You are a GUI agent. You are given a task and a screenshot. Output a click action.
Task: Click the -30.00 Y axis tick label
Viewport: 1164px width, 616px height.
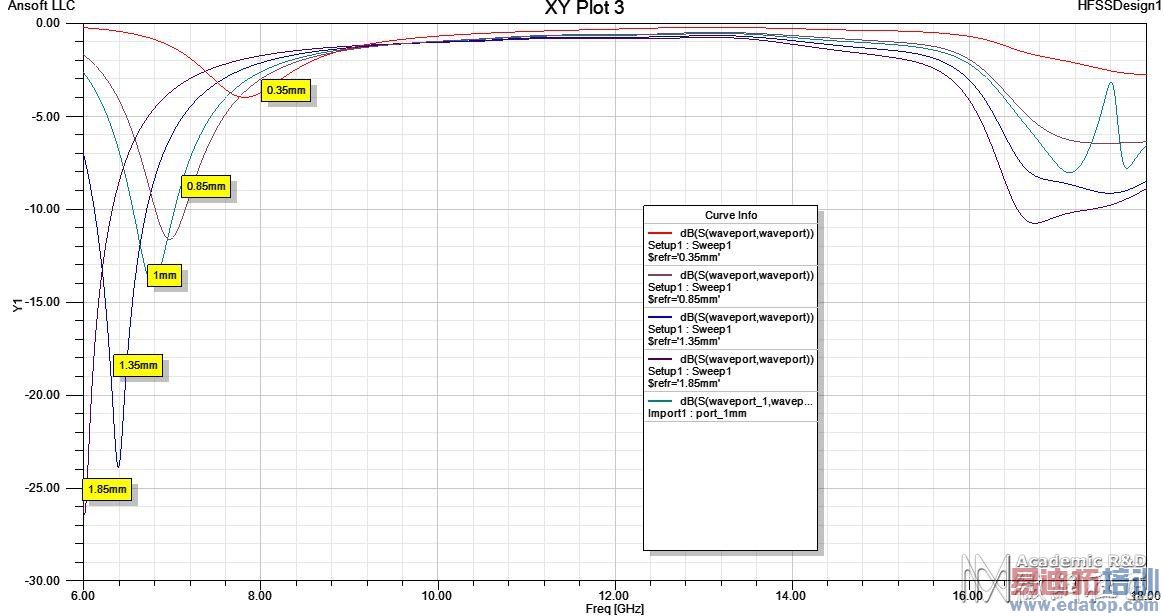pyautogui.click(x=42, y=580)
